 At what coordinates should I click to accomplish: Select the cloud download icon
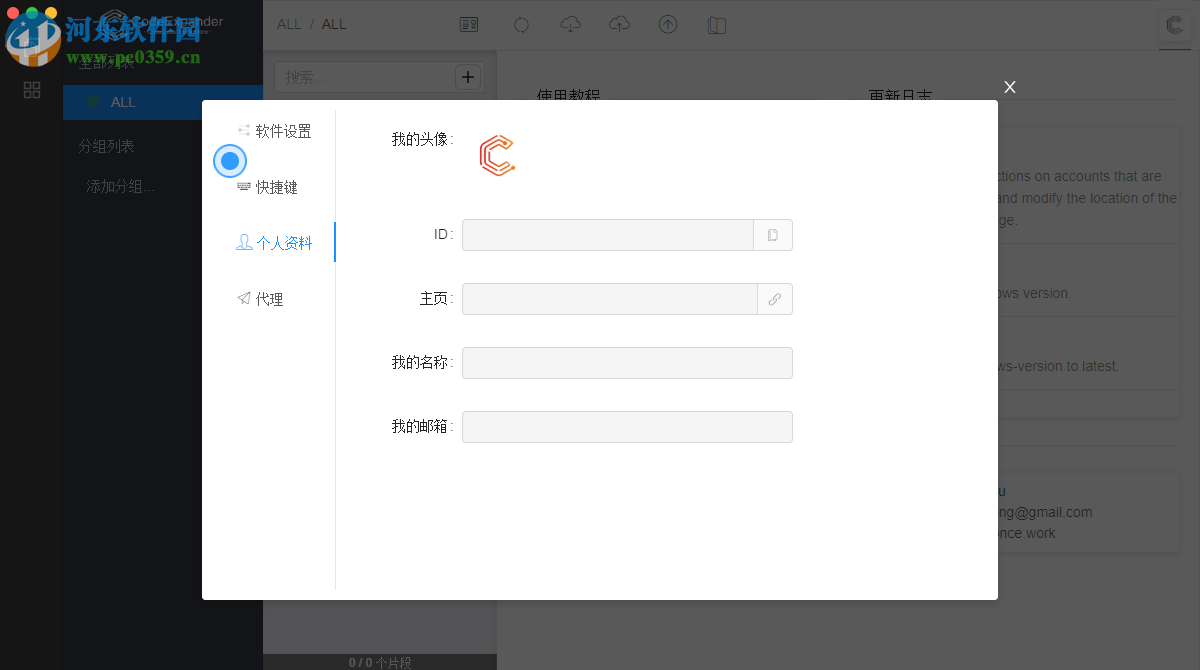click(x=570, y=24)
